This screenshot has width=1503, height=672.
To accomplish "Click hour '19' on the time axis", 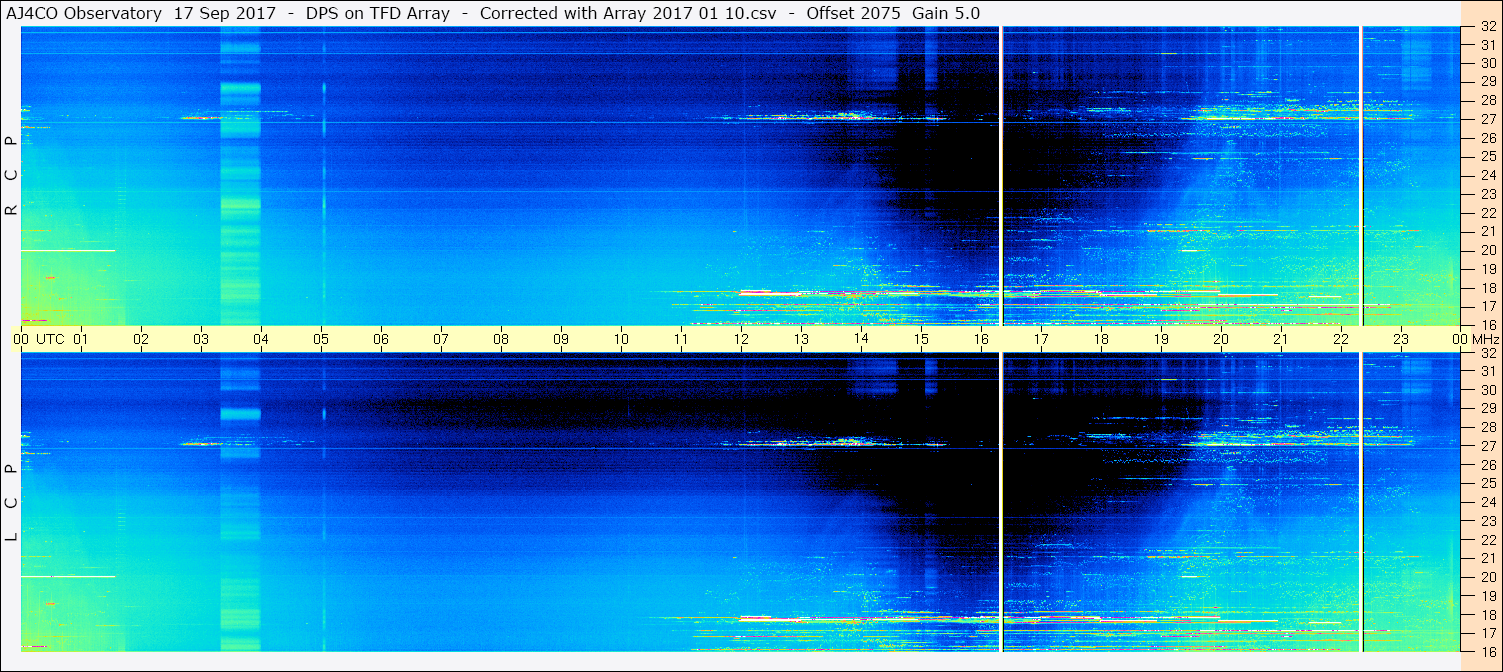I will pos(1161,339).
